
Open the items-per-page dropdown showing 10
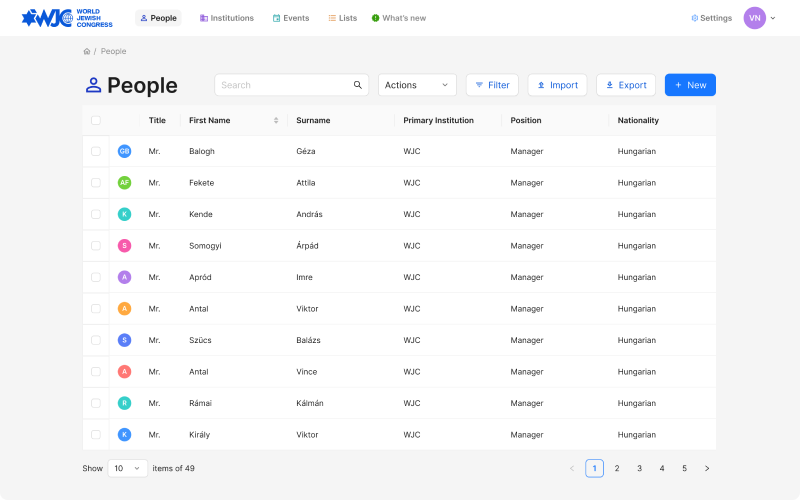click(x=128, y=468)
